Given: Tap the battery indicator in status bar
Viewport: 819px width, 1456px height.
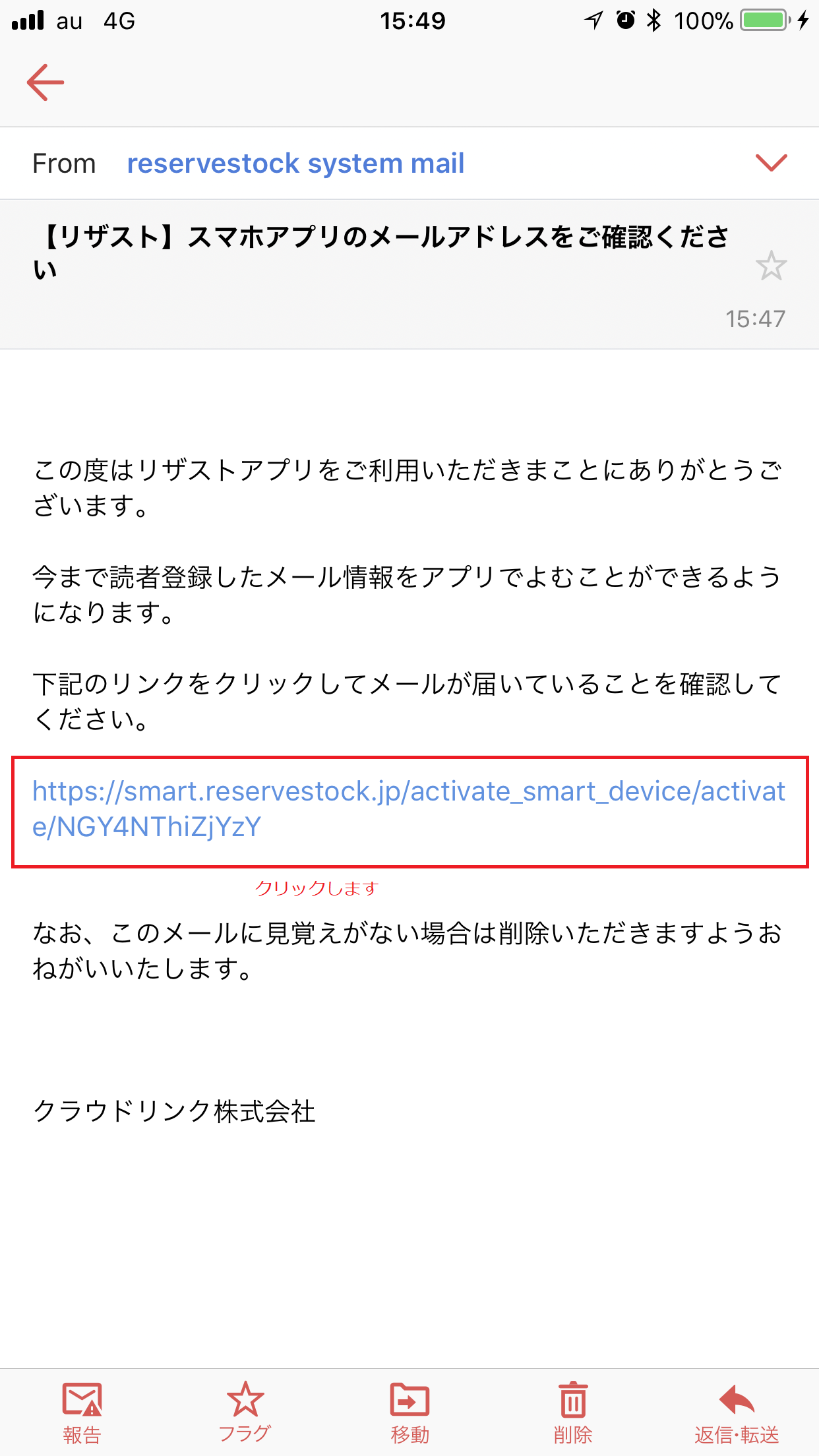Looking at the screenshot, I should pos(765,20).
